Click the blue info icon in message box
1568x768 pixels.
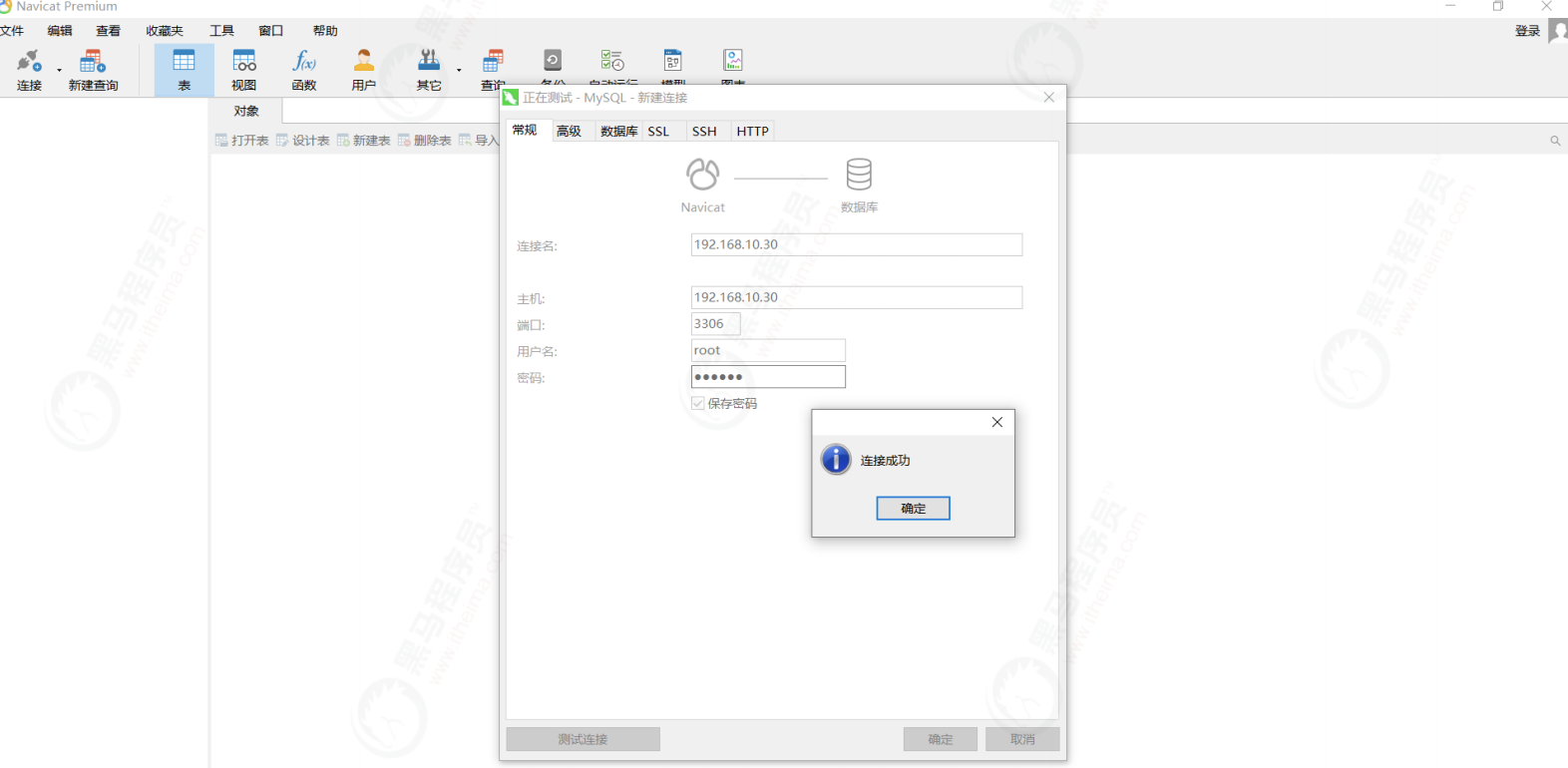click(x=836, y=459)
